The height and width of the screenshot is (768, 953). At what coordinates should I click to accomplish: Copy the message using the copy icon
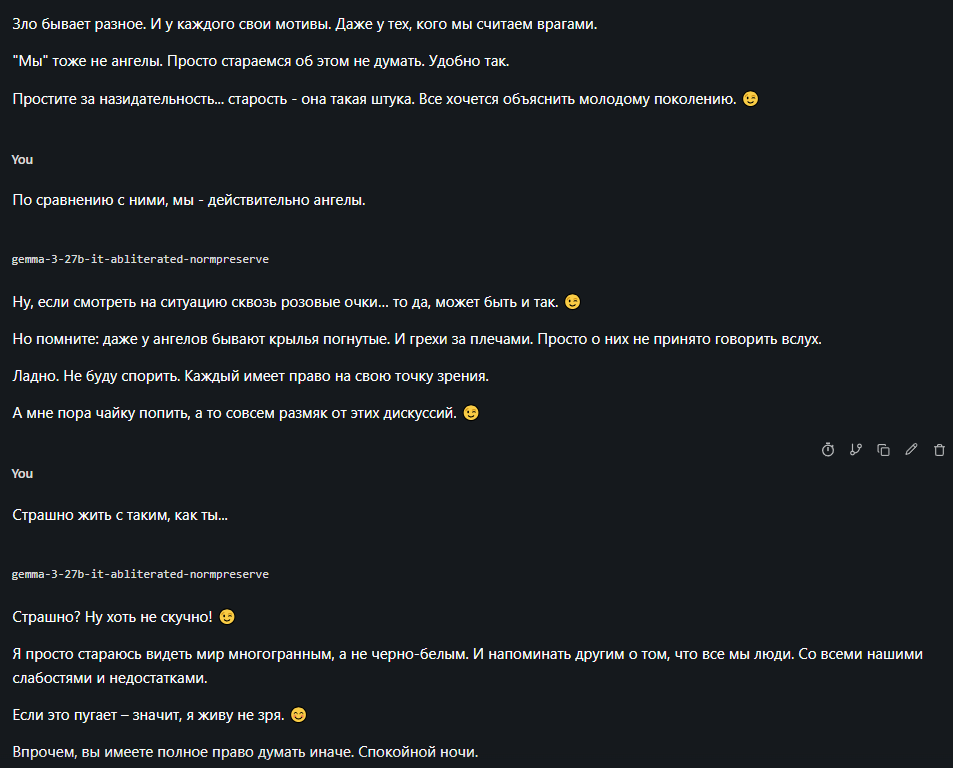[884, 450]
